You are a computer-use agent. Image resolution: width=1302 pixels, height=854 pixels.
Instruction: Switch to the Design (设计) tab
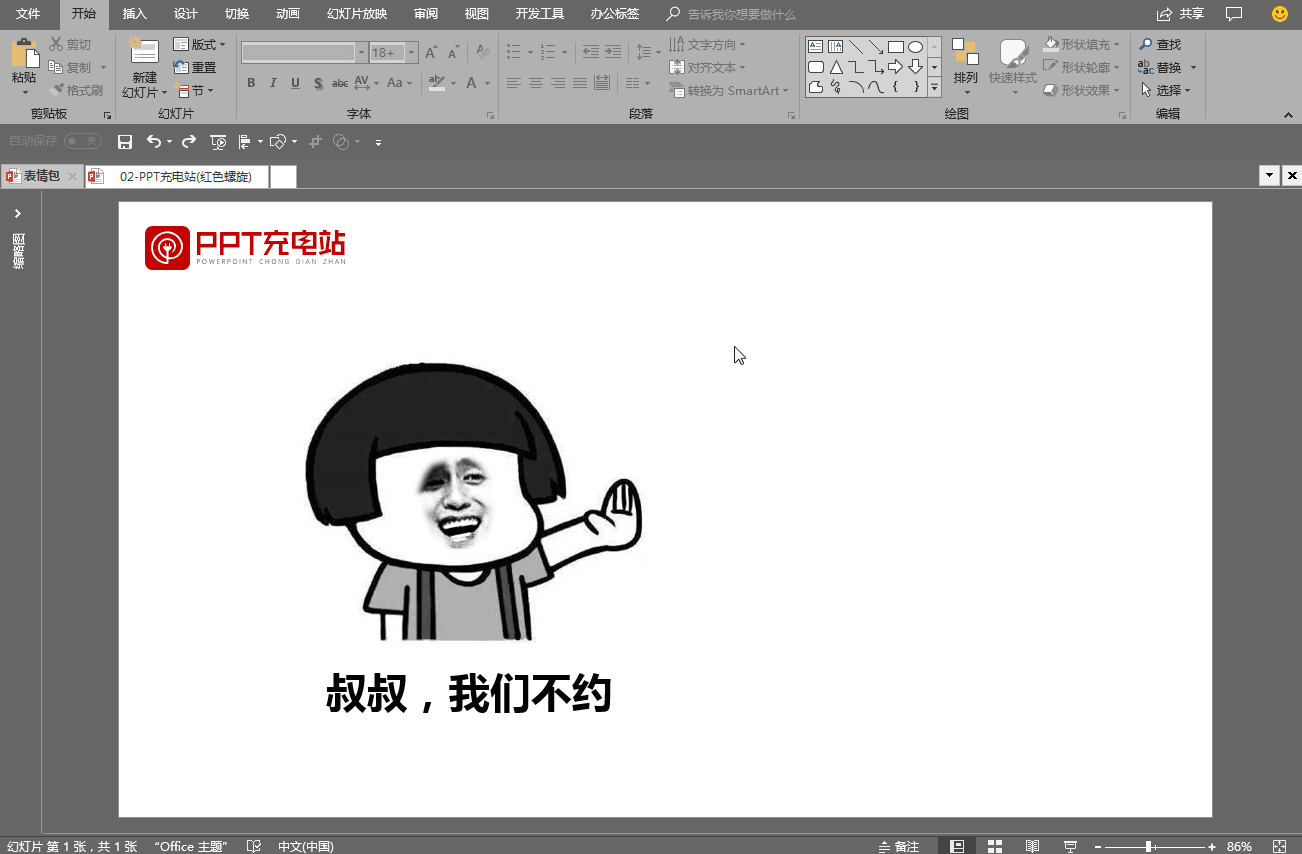pos(185,14)
